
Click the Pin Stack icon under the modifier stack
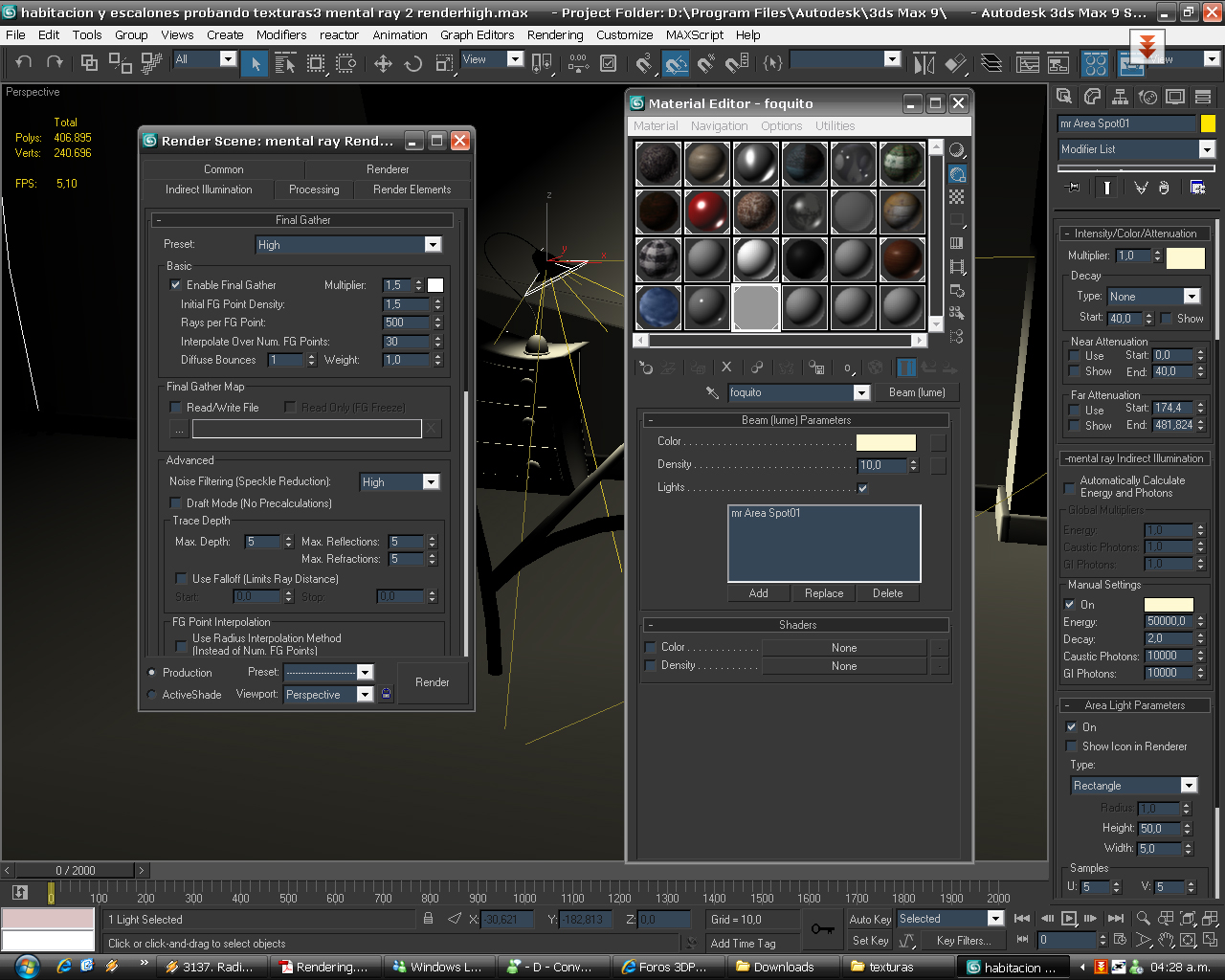point(1073,188)
